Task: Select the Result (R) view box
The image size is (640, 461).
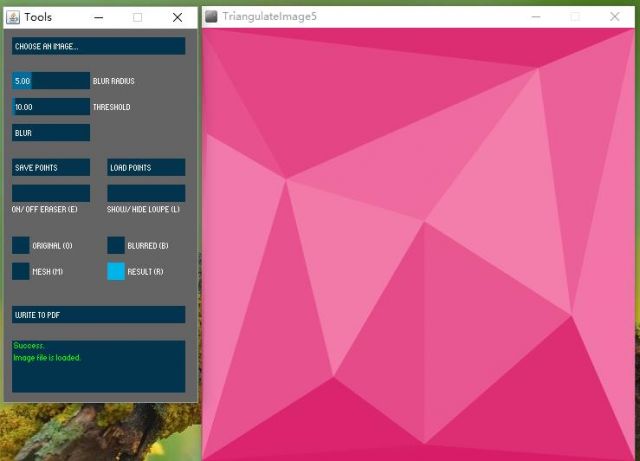Action: tap(116, 271)
